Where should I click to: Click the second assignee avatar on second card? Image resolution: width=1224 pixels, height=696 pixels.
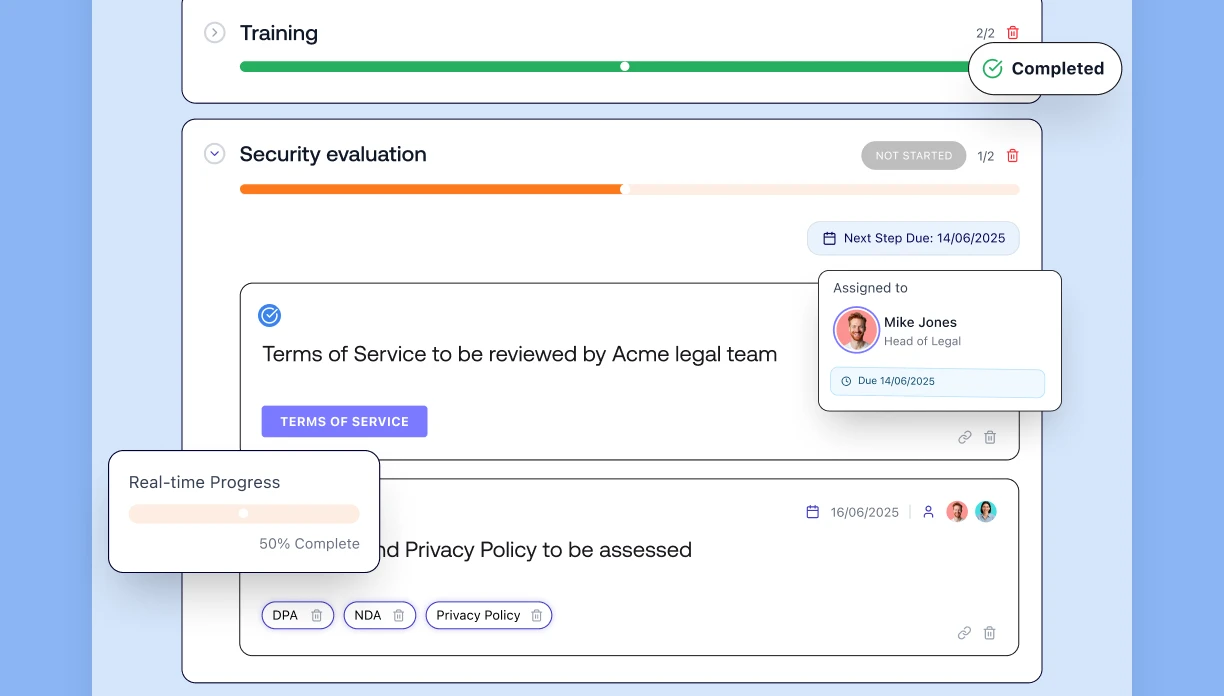(x=986, y=512)
